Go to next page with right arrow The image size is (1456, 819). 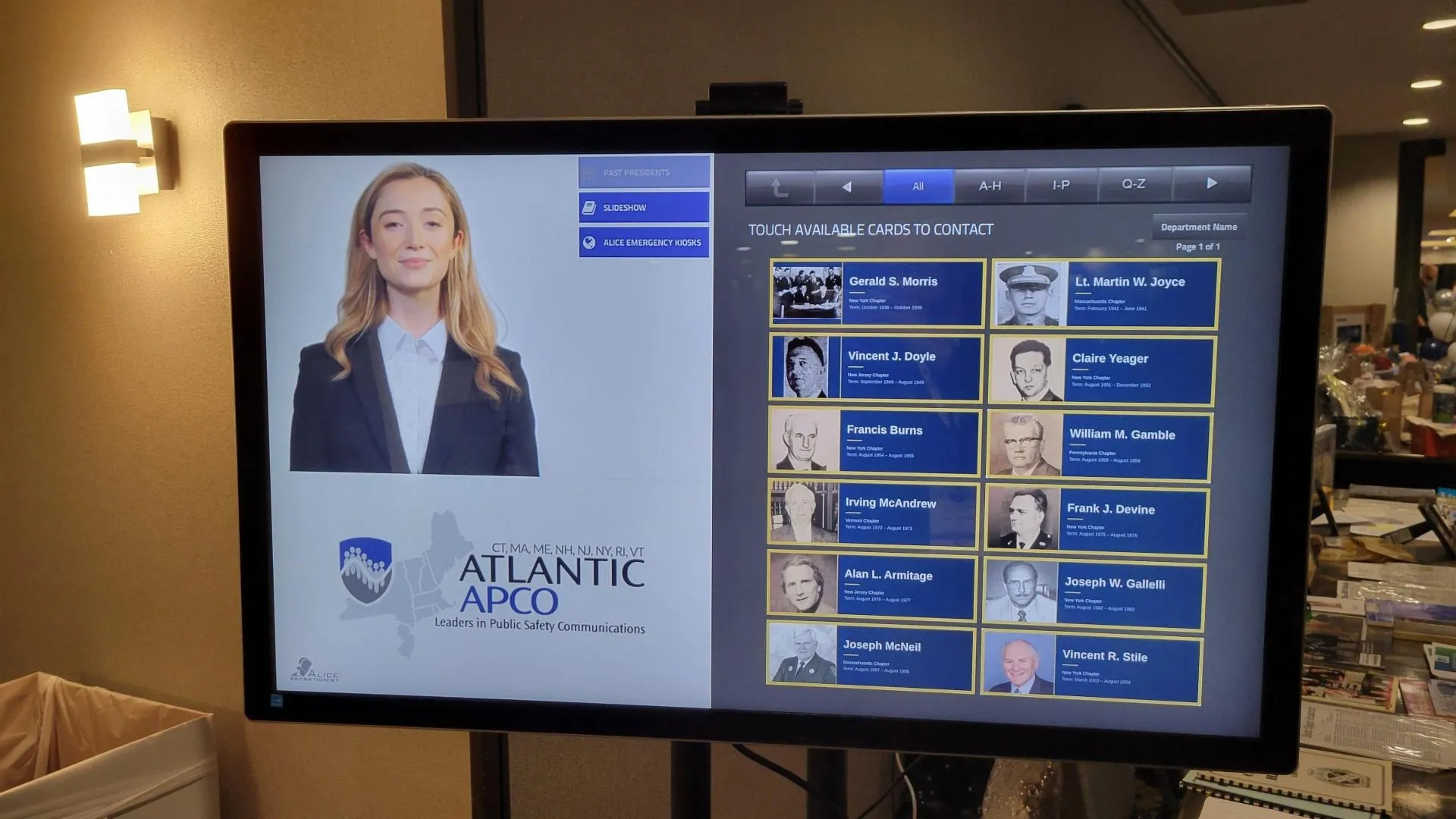click(x=1211, y=184)
